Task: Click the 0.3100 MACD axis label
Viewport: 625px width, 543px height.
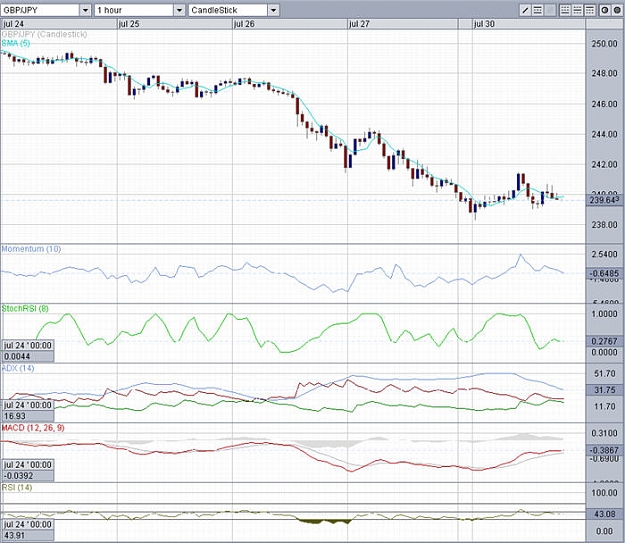Action: (604, 433)
